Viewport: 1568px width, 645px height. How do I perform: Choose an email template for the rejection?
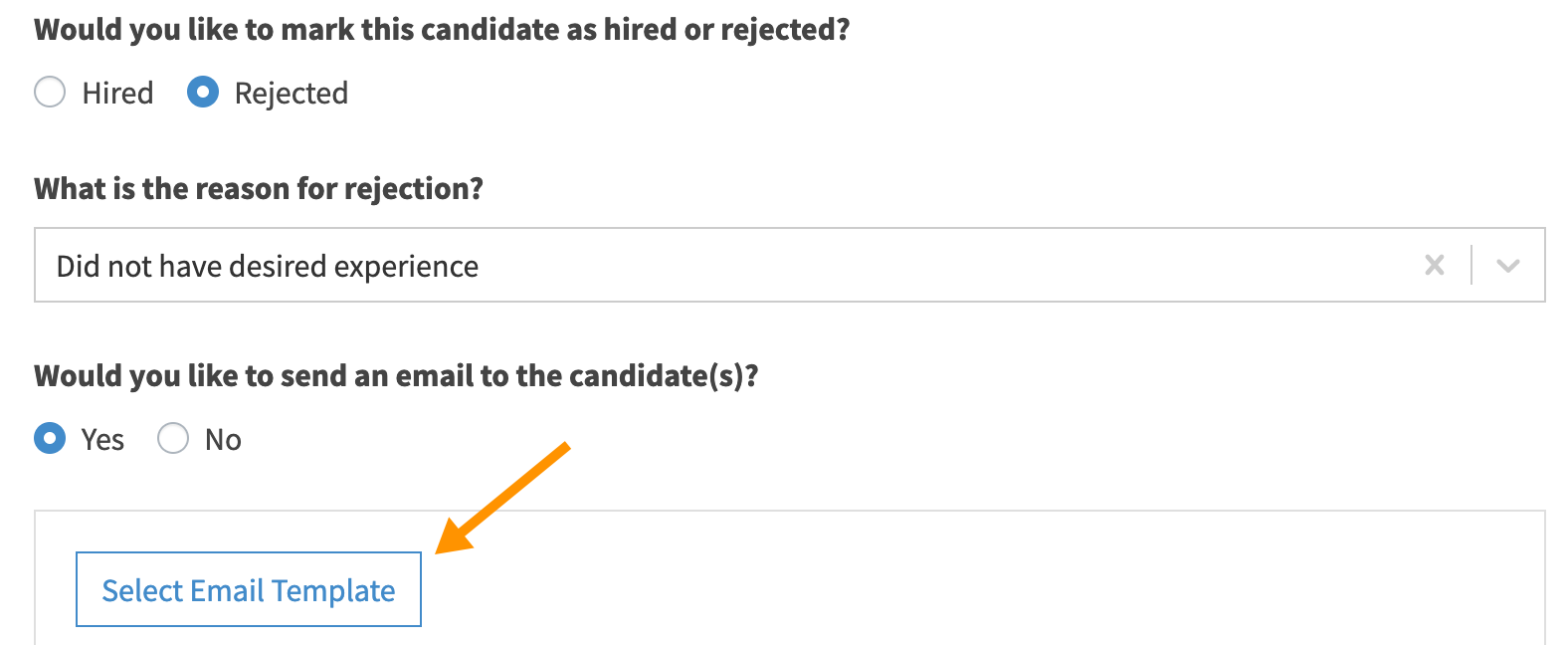click(248, 589)
